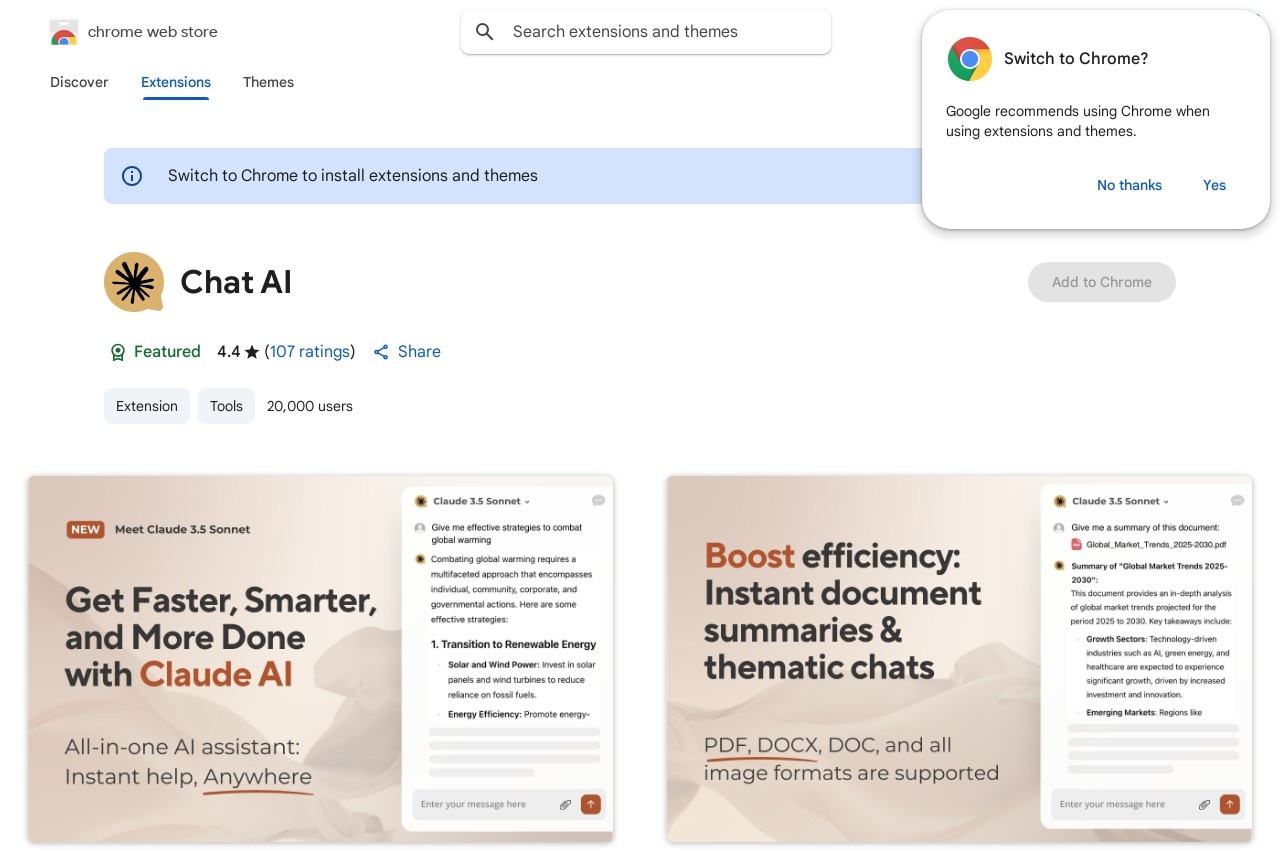Viewport: 1280px width, 853px height.
Task: Click the Search extensions and themes field
Action: (x=646, y=32)
